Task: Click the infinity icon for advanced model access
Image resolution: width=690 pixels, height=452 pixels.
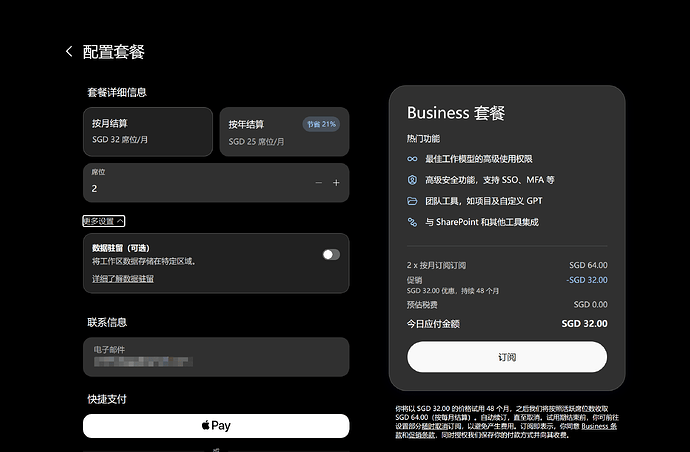Action: (412, 159)
